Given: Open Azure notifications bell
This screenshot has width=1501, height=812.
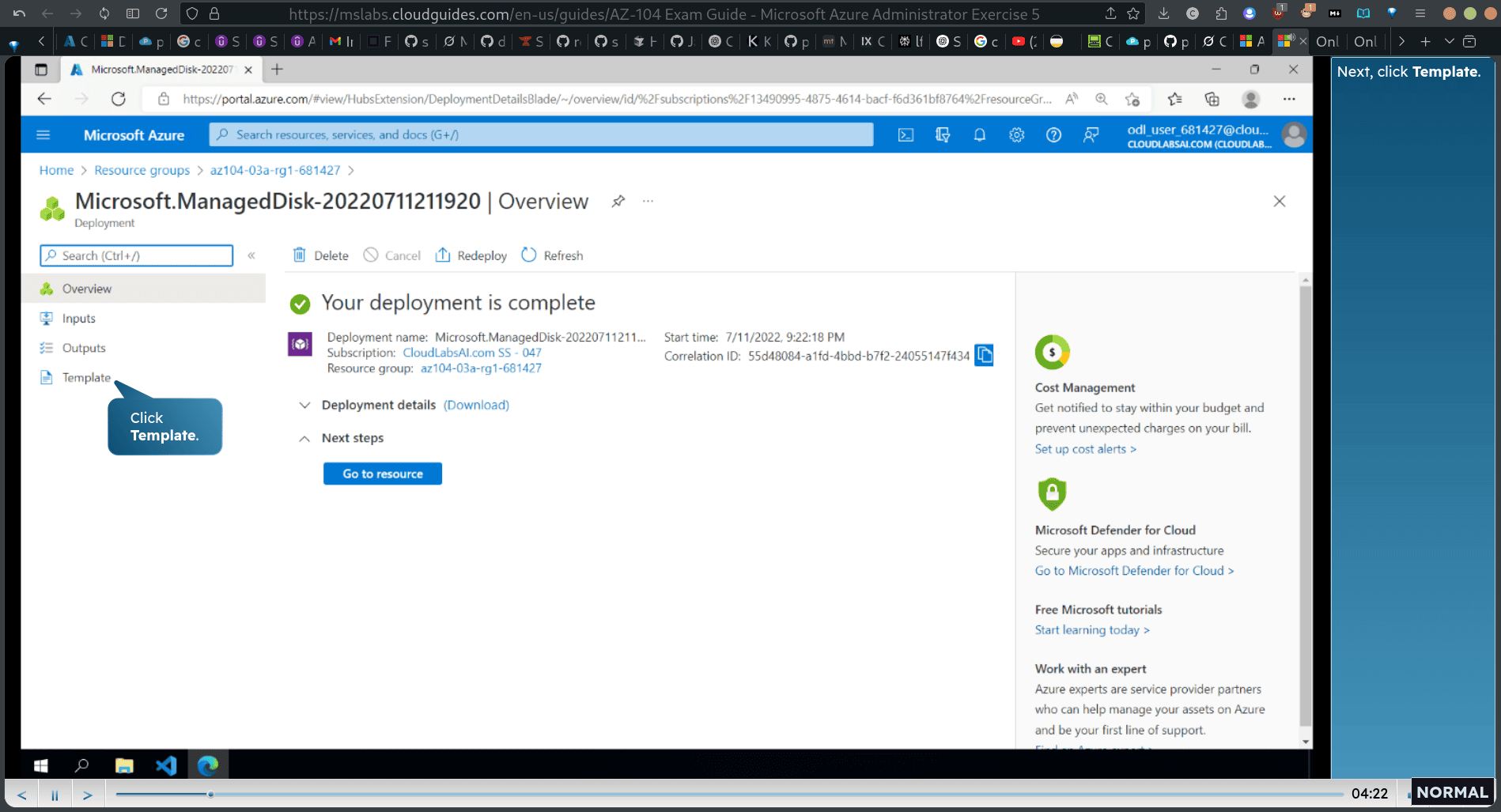Looking at the screenshot, I should point(980,135).
